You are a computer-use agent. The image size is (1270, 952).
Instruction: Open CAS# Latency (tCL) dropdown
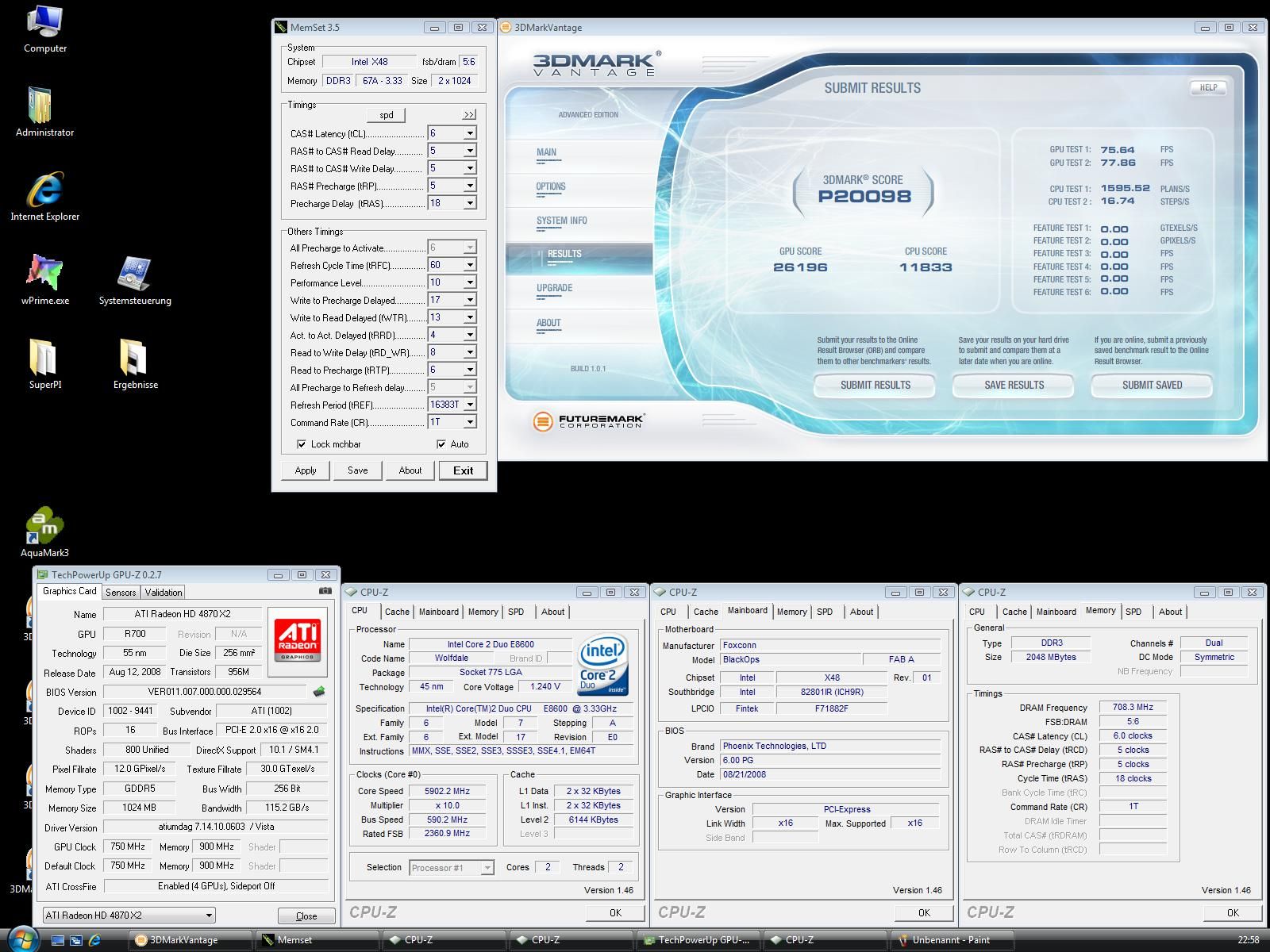tap(470, 133)
